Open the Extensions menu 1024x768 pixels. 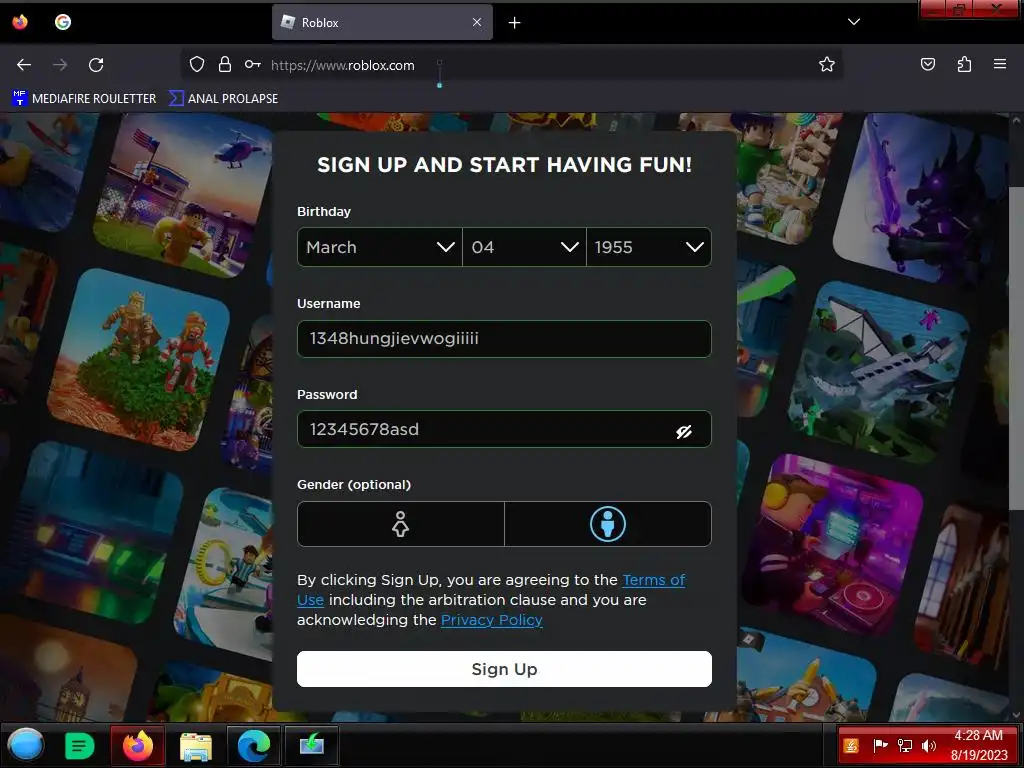coord(964,65)
